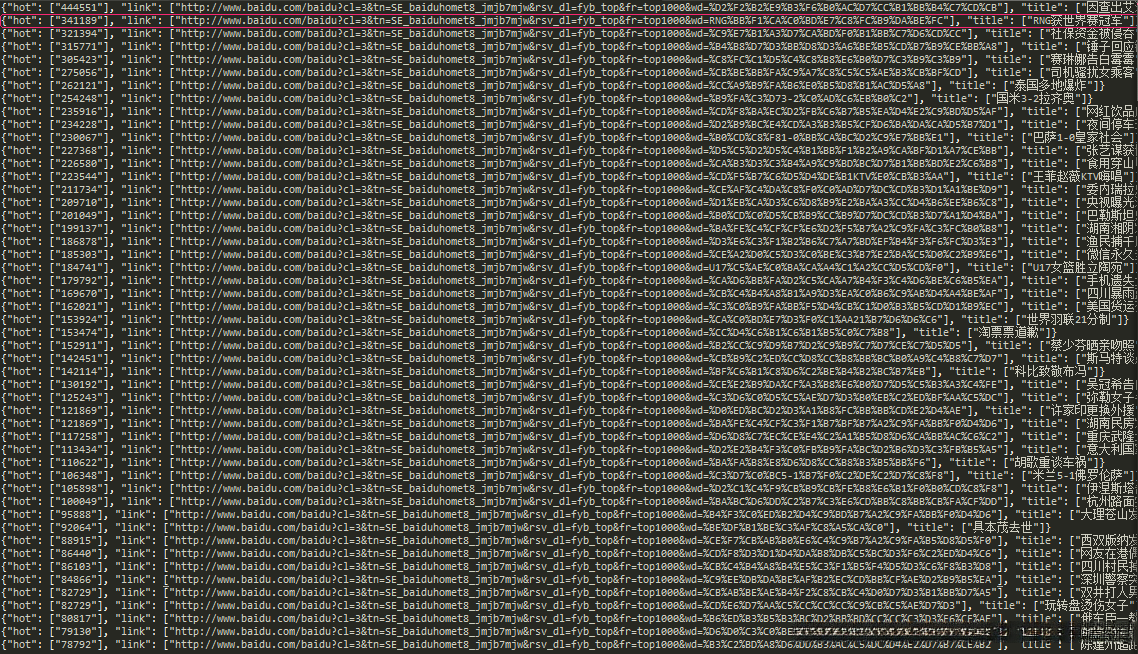Click the hot value "211734"
Image resolution: width=1138 pixels, height=654 pixels.
[x=80, y=189]
